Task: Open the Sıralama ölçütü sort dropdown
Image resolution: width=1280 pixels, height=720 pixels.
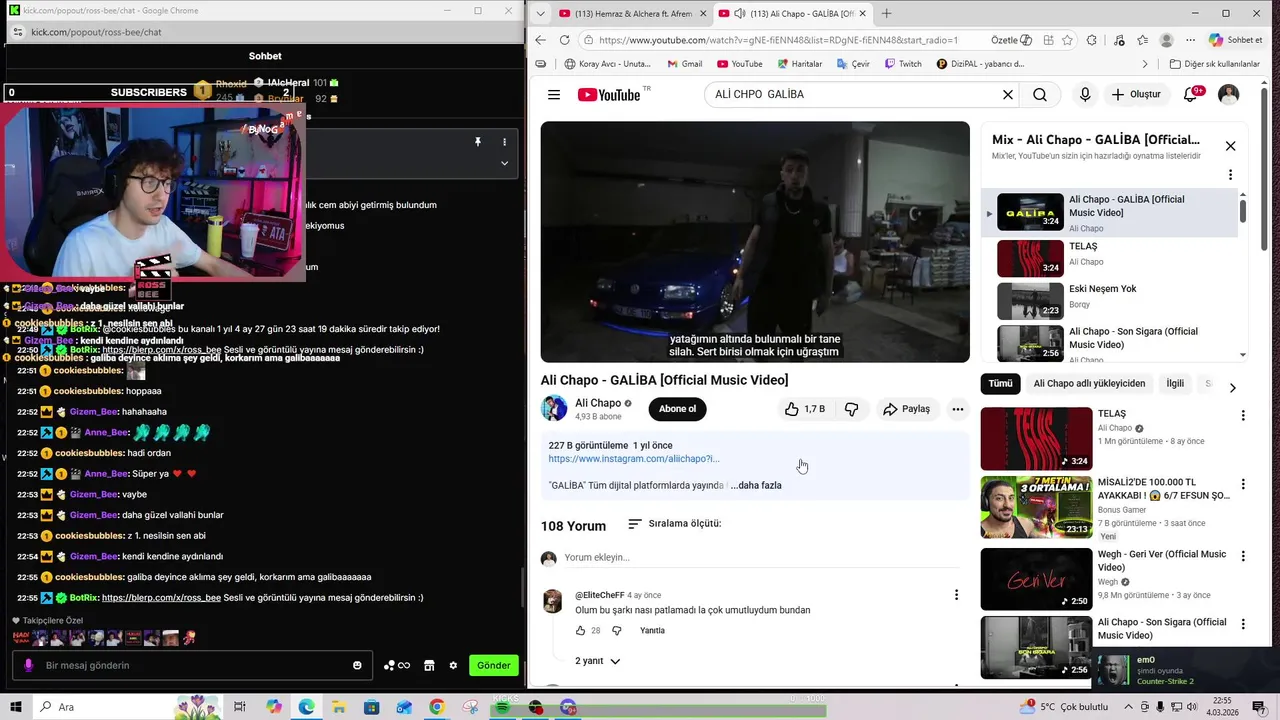Action: 675,524
